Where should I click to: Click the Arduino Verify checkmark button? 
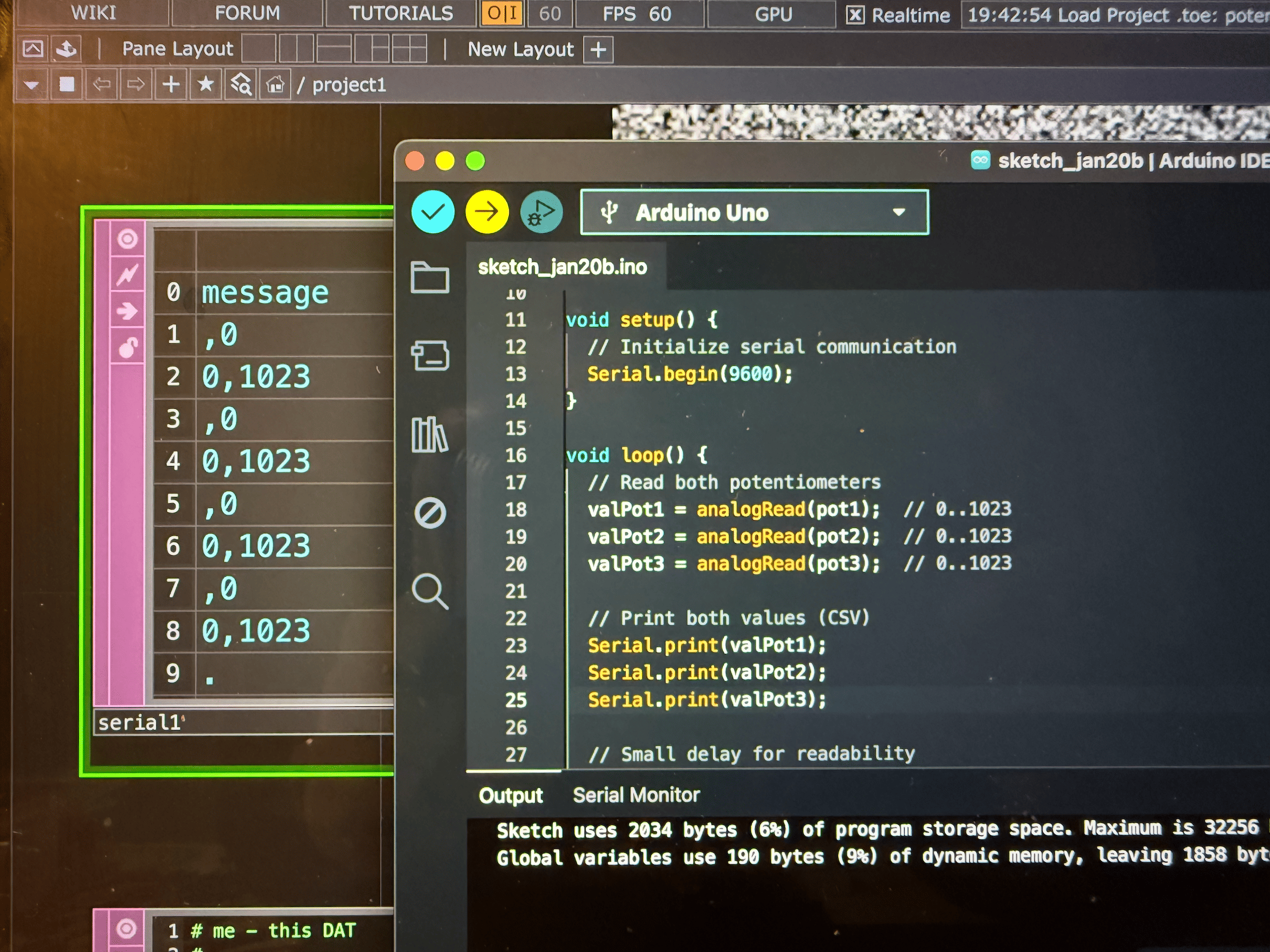click(x=433, y=212)
